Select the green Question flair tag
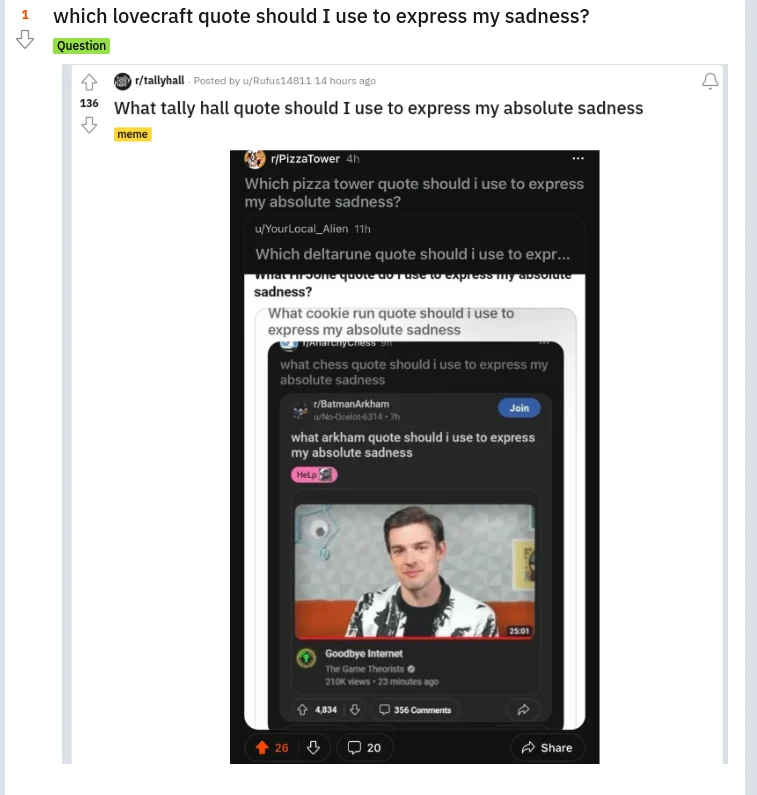Viewport: 757px width, 795px height. [81, 46]
